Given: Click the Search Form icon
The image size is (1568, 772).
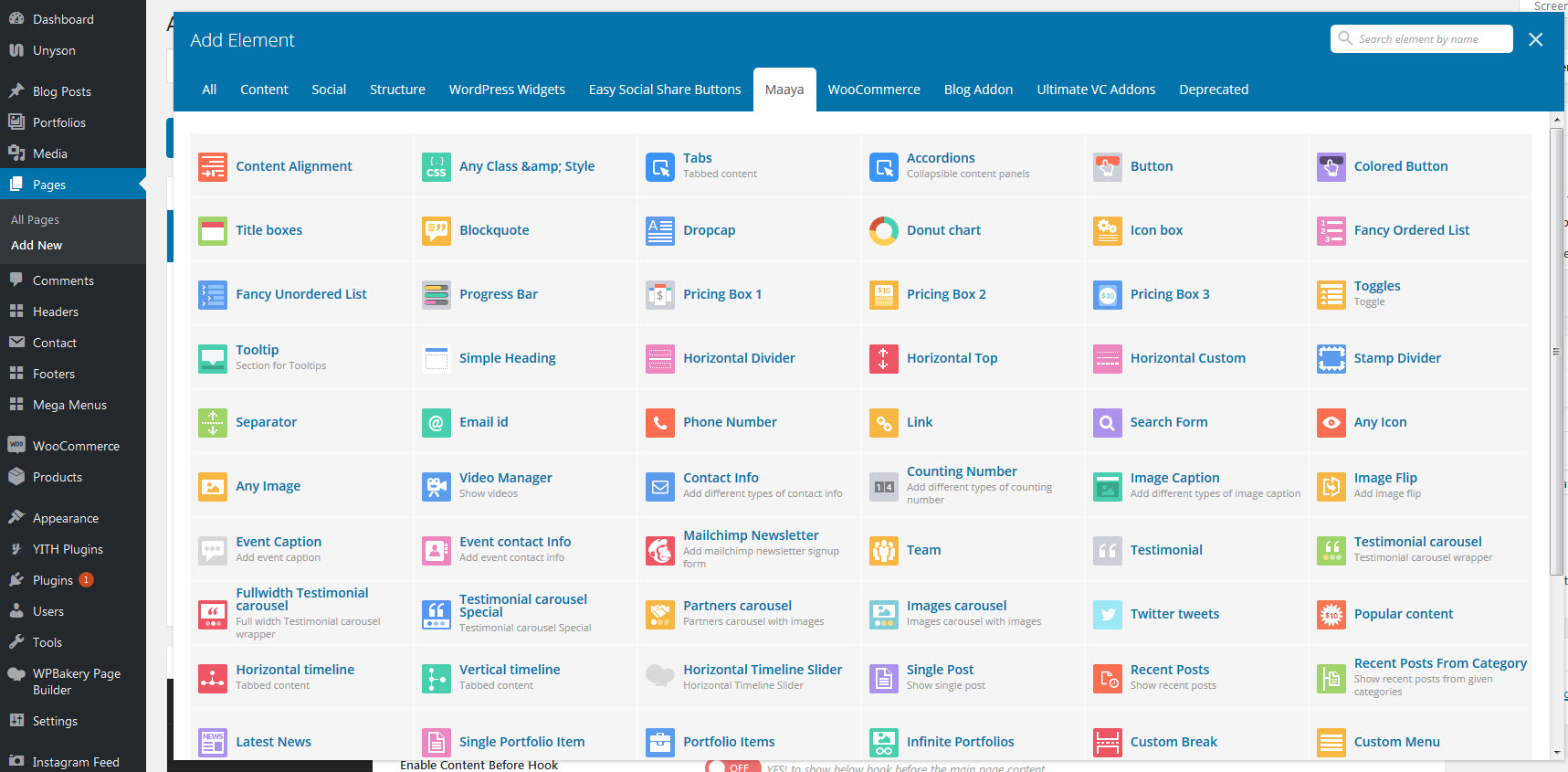Looking at the screenshot, I should point(1108,423).
